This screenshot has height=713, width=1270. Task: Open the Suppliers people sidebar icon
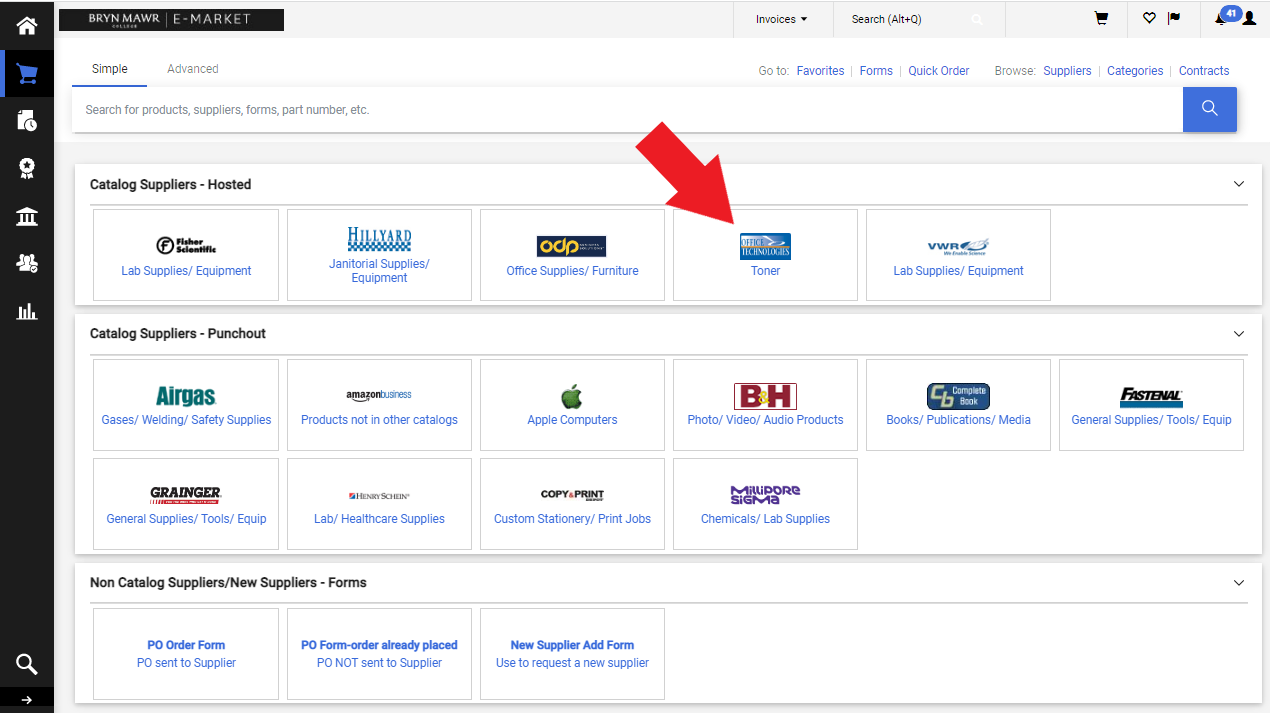[27, 263]
